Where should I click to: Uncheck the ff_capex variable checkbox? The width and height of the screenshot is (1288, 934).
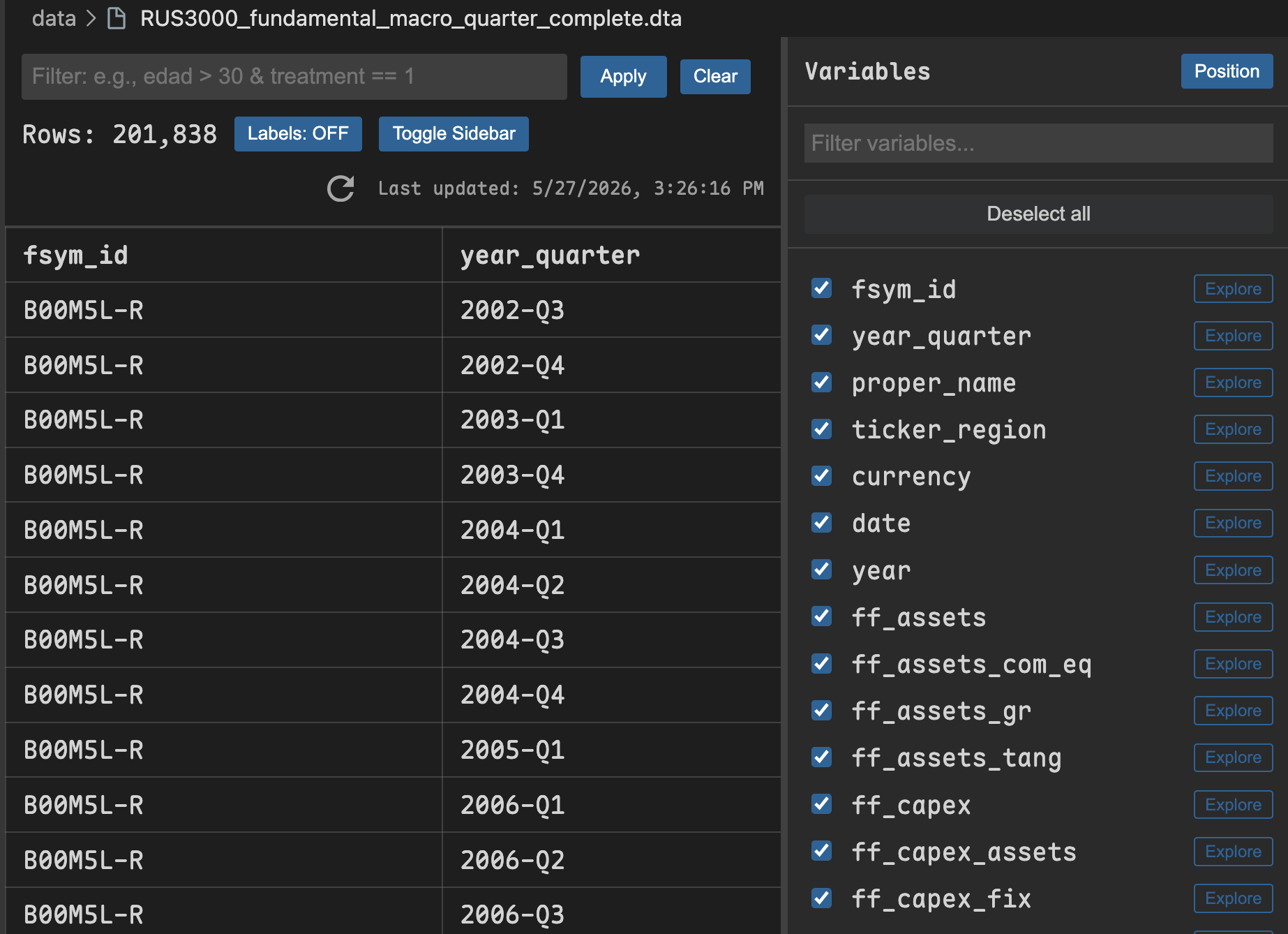(822, 804)
